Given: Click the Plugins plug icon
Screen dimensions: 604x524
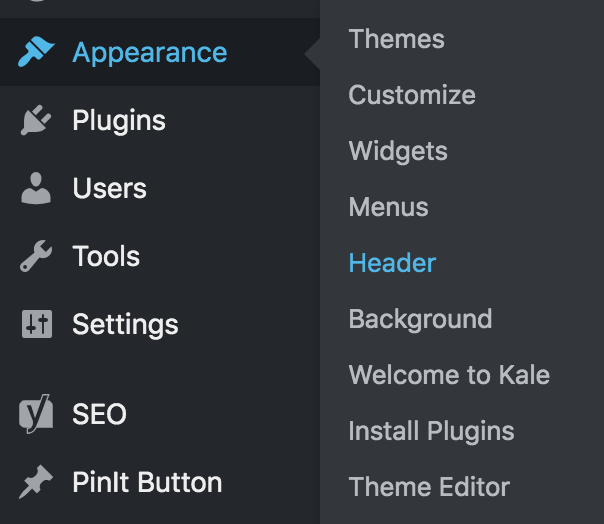Looking at the screenshot, I should click(36, 121).
